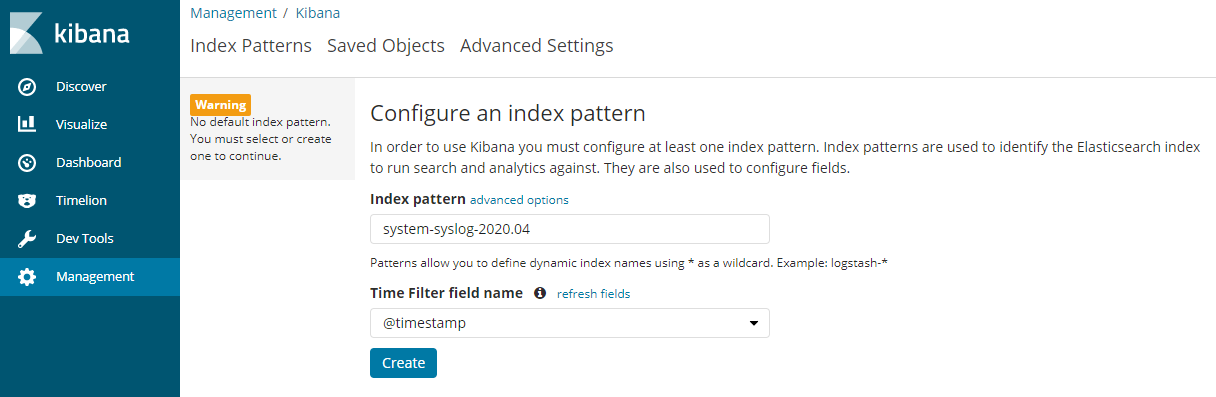Click the Management gear icon

(28, 277)
